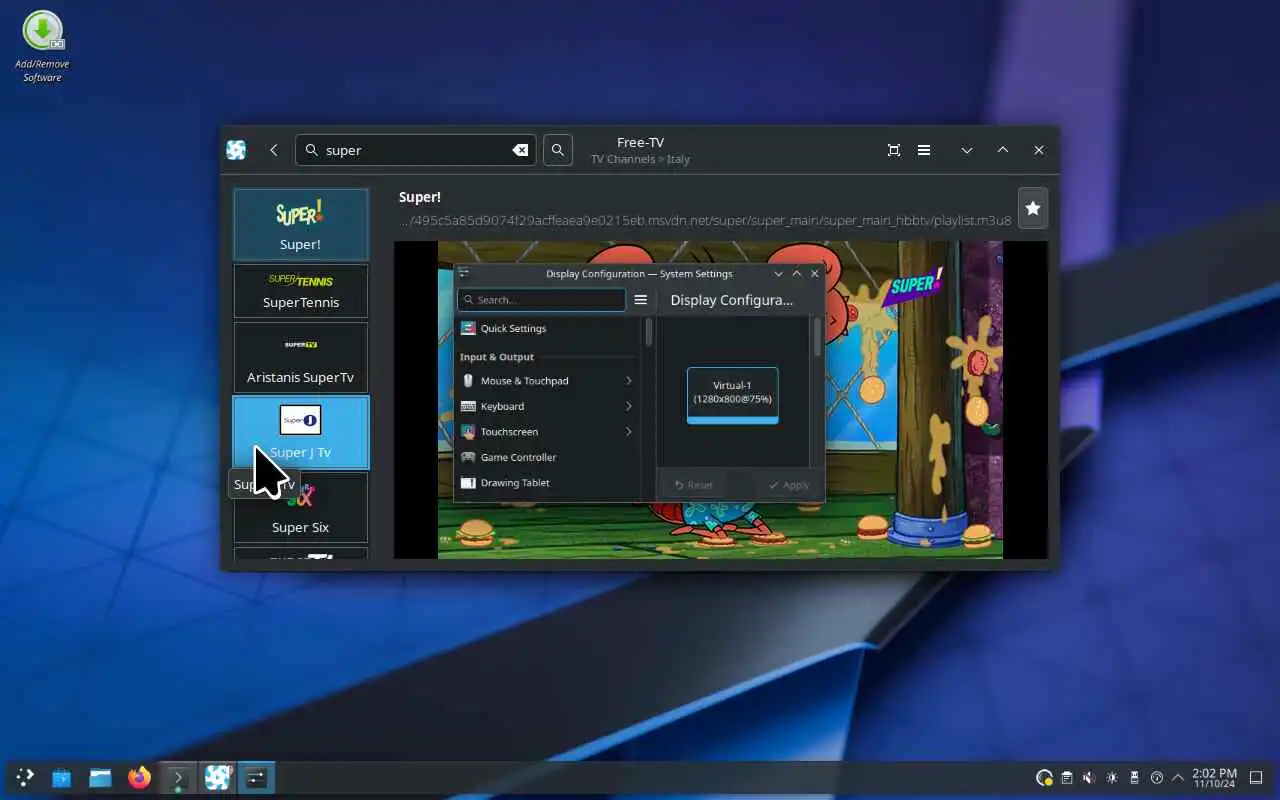Click the 'Input & Output' section header

(497, 357)
